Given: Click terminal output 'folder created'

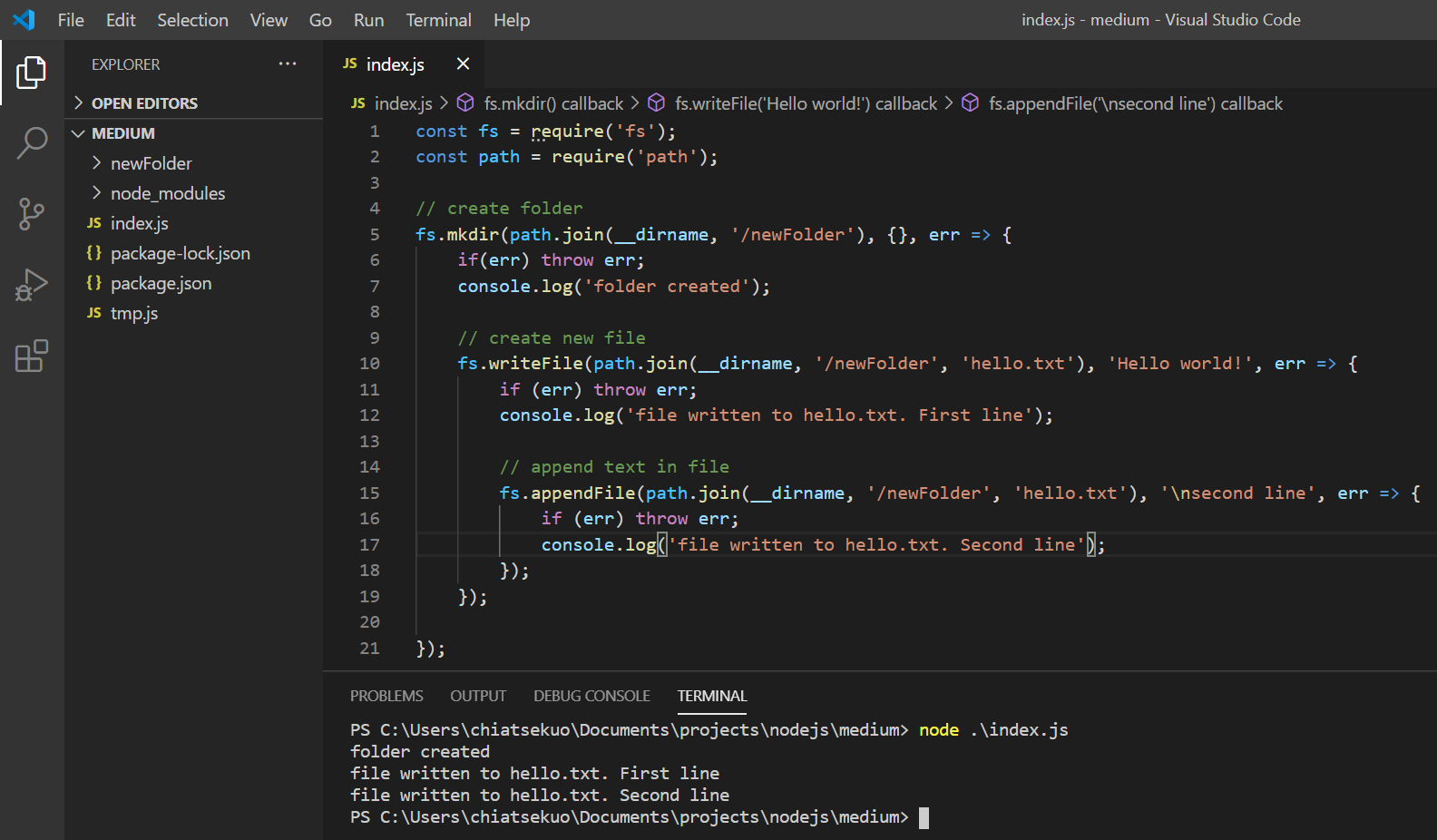Looking at the screenshot, I should pos(420,751).
